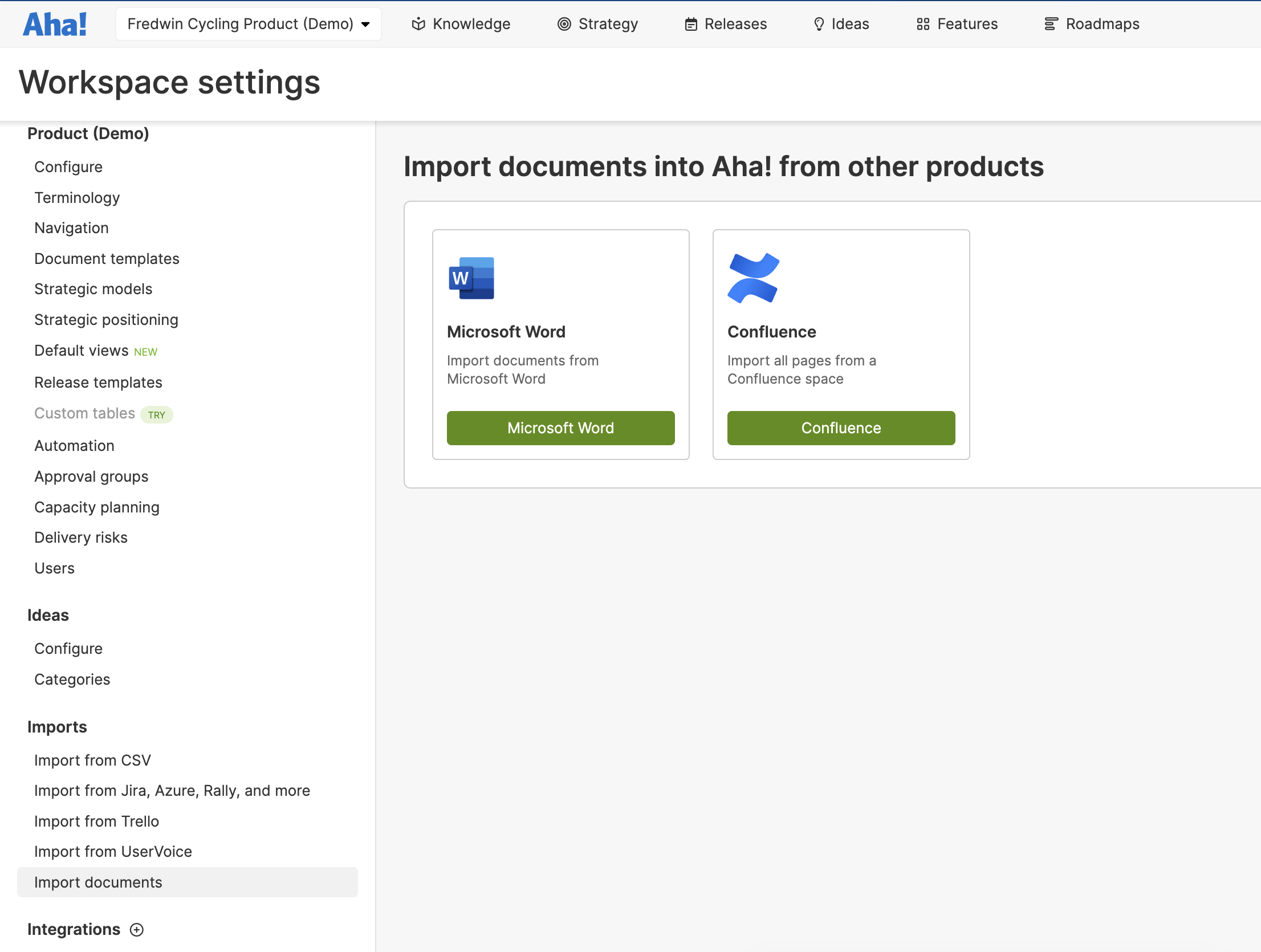Open Configure under Product (Demo)
The height and width of the screenshot is (952, 1261).
point(68,167)
